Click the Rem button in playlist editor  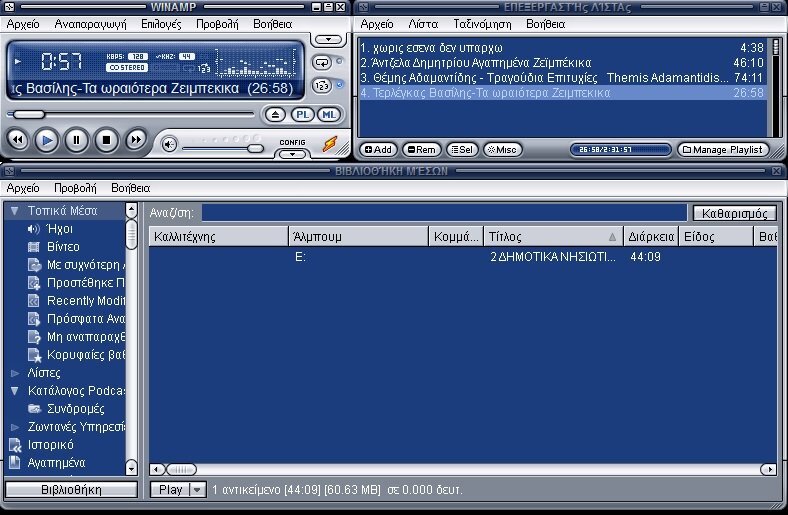(x=422, y=150)
